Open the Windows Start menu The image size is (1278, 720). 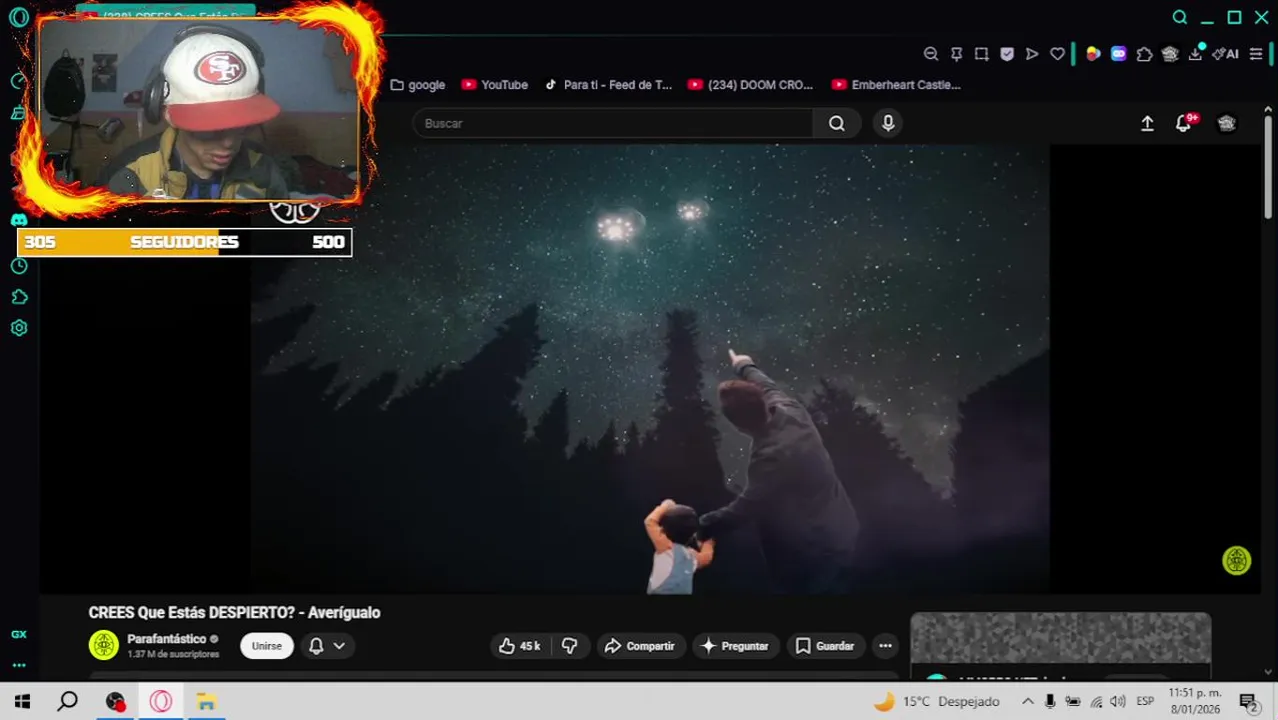tap(22, 702)
